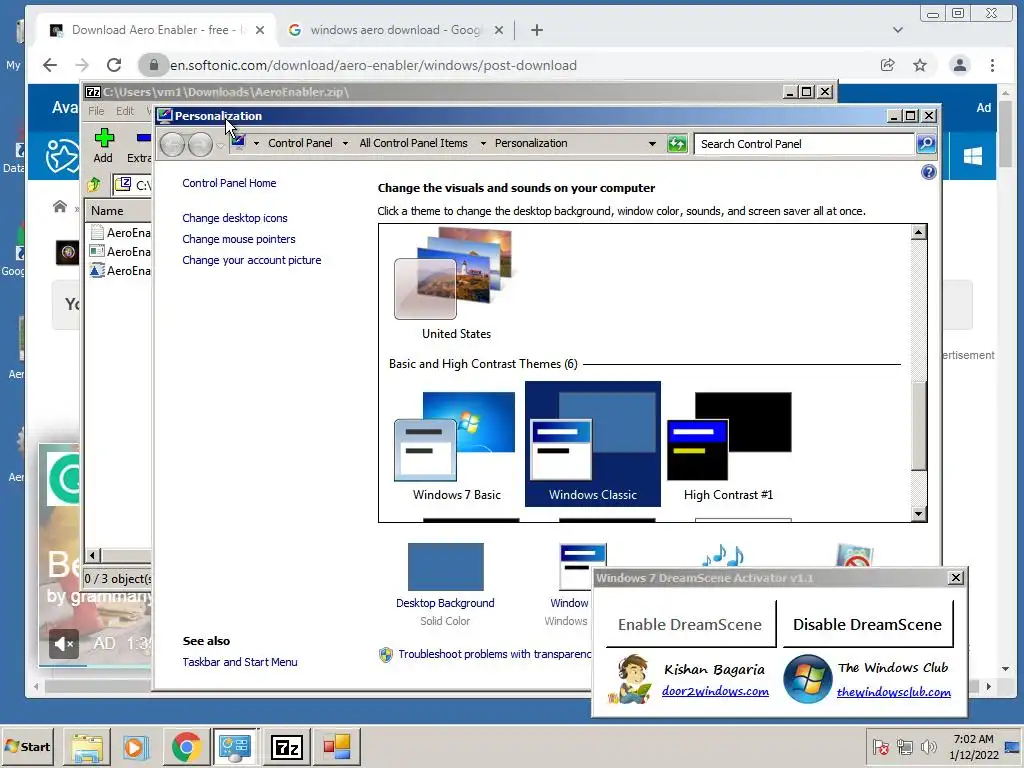1024x768 pixels.
Task: Click theme list scroll down arrow
Action: (918, 514)
